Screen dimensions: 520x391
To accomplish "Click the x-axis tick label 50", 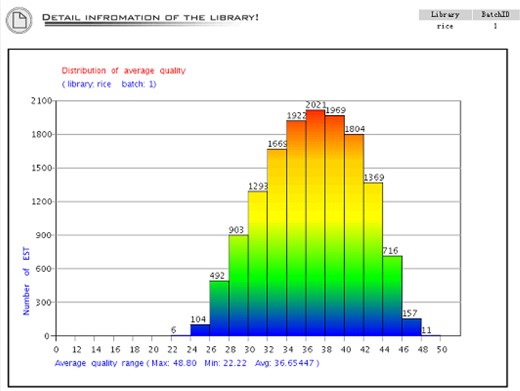I will click(x=442, y=349).
